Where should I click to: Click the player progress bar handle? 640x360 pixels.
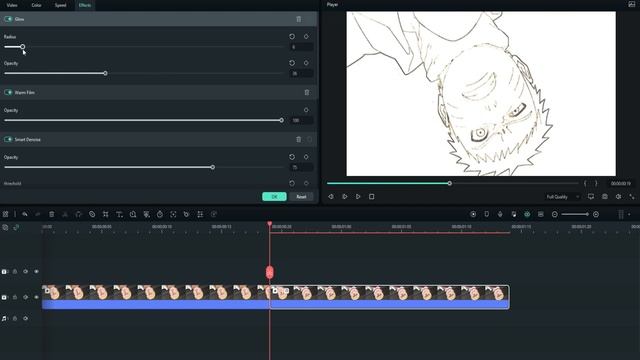tap(449, 184)
